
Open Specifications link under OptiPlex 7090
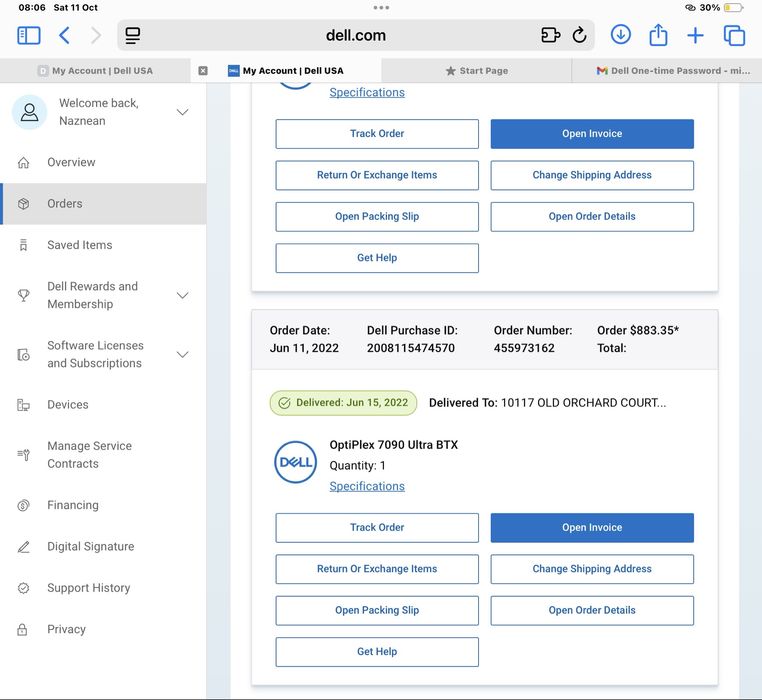point(367,486)
